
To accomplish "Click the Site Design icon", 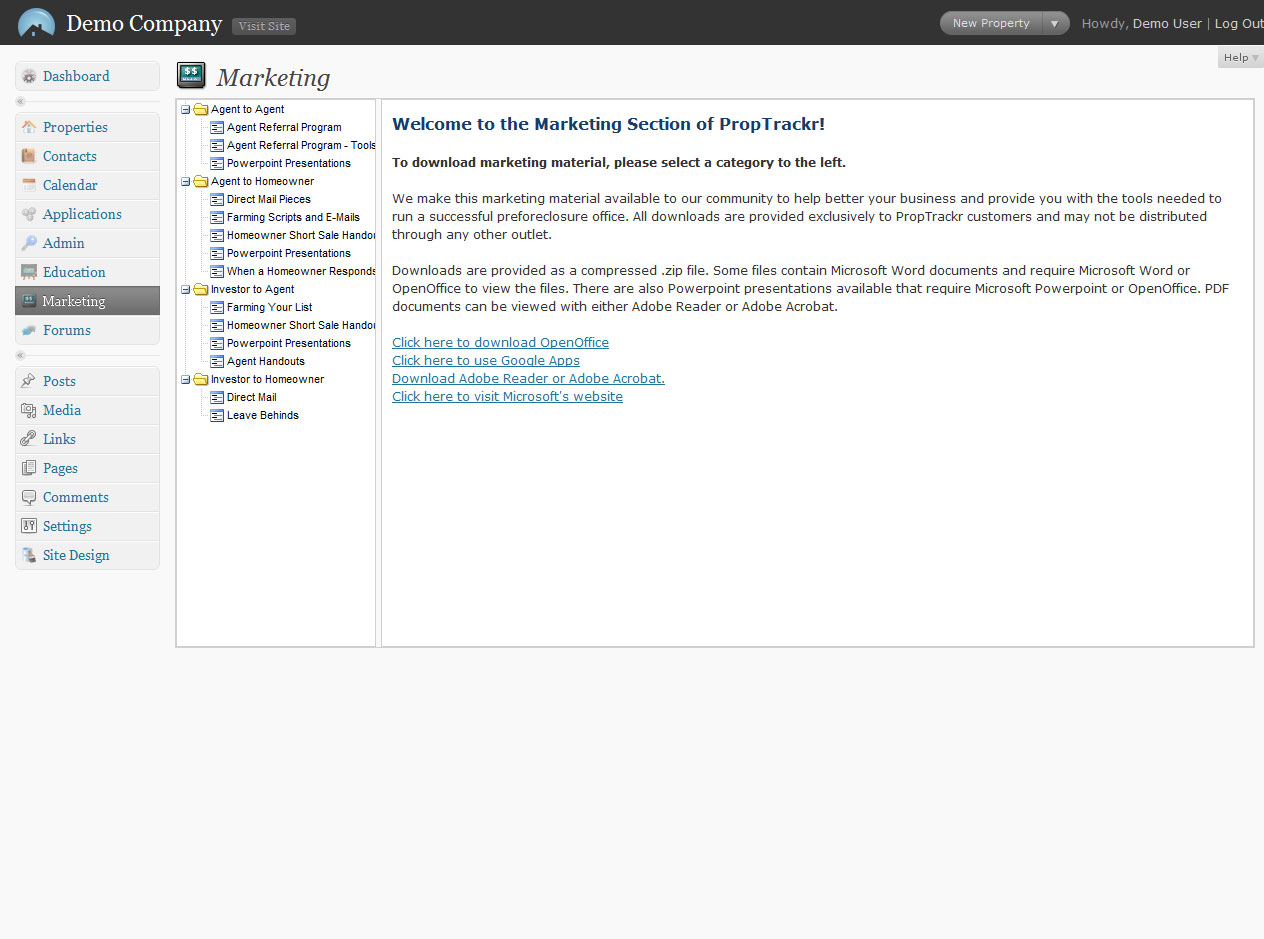I will 29,556.
